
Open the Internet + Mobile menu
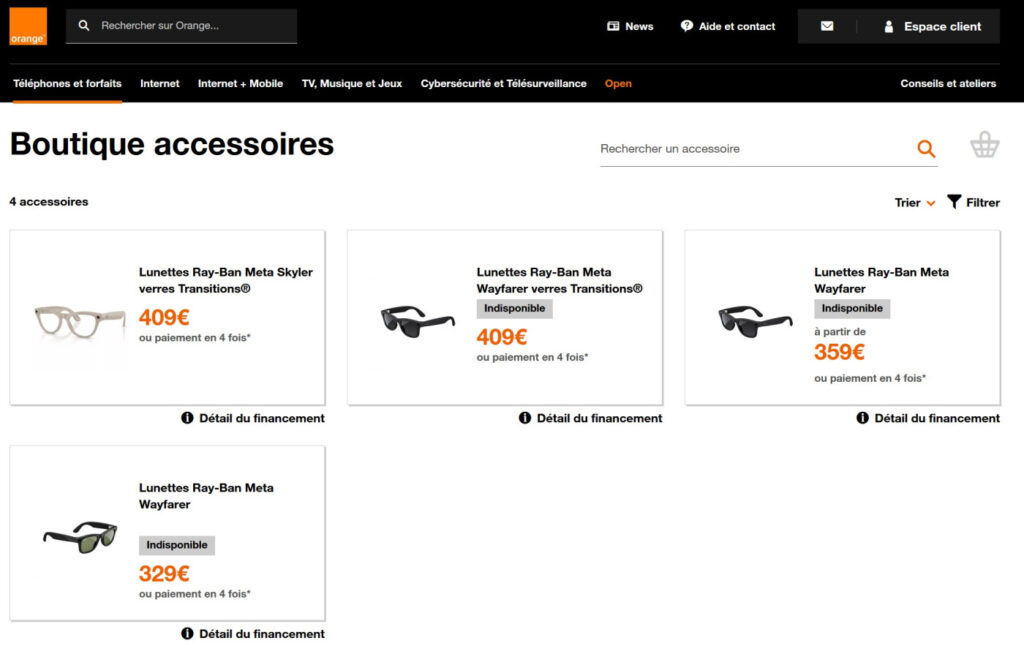[240, 84]
